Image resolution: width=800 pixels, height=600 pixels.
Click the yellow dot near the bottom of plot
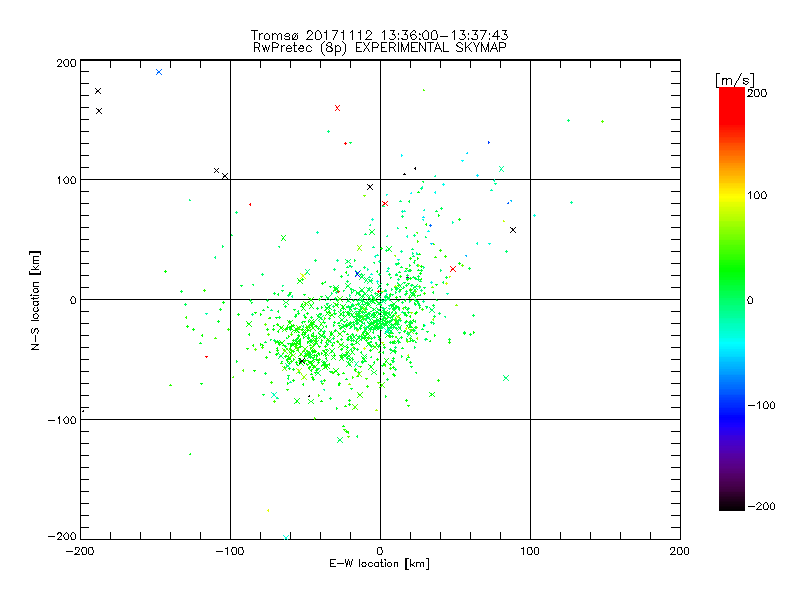tap(268, 510)
